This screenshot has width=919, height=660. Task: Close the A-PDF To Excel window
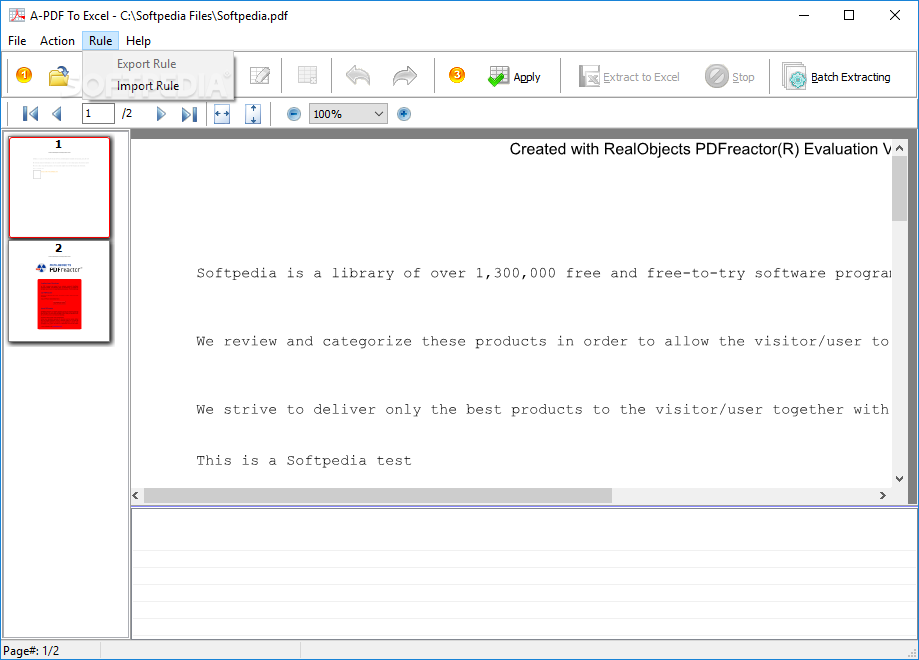pyautogui.click(x=894, y=15)
